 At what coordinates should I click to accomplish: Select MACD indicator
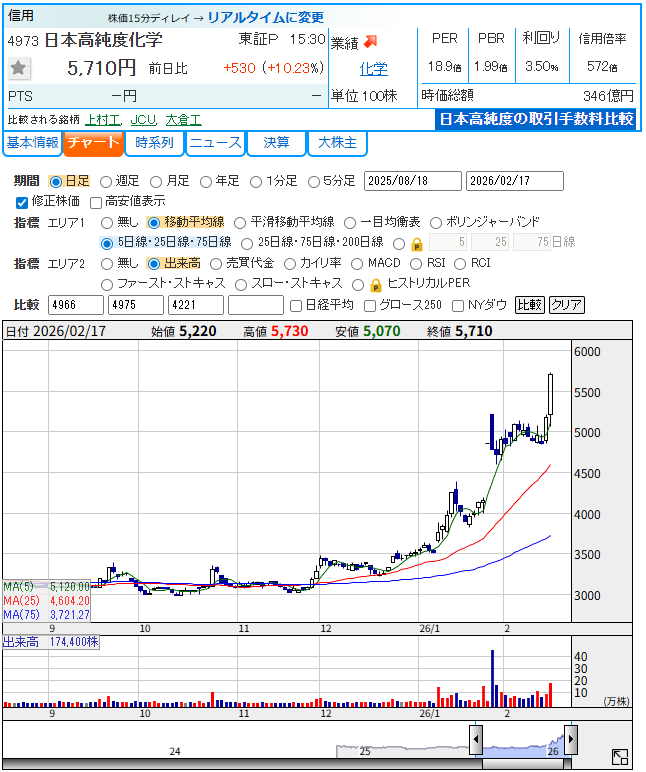(357, 264)
